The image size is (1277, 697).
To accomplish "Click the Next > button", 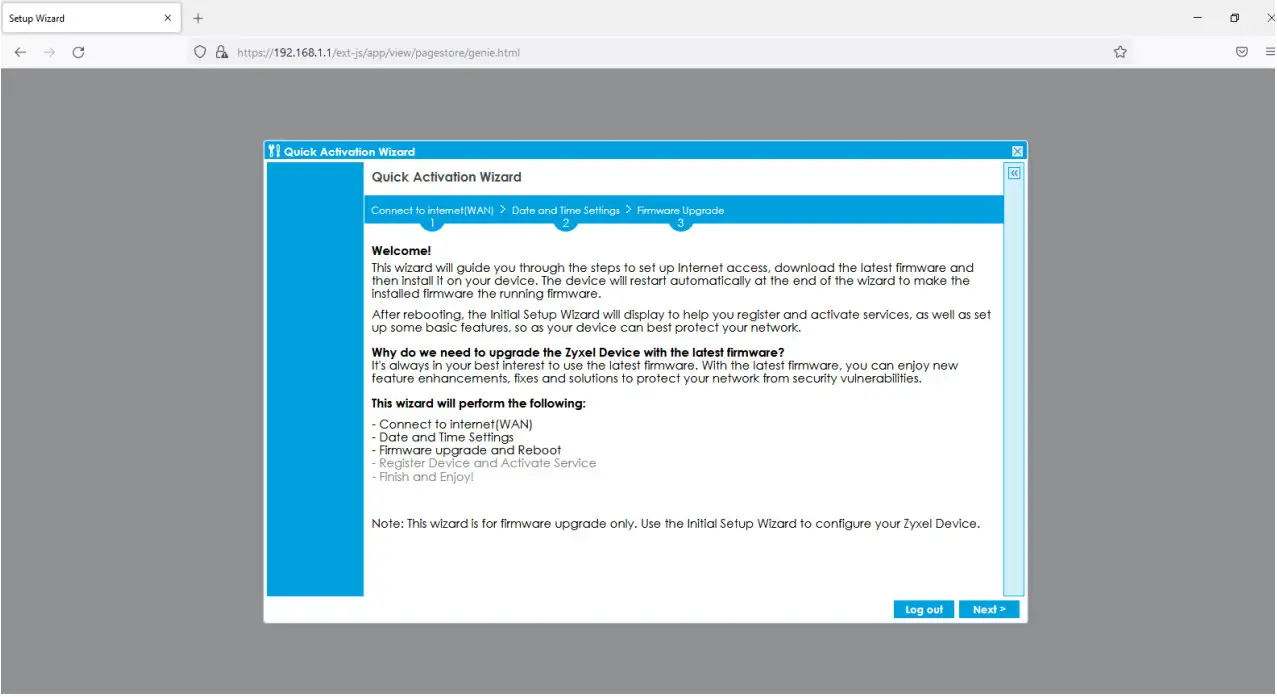I will tap(989, 610).
